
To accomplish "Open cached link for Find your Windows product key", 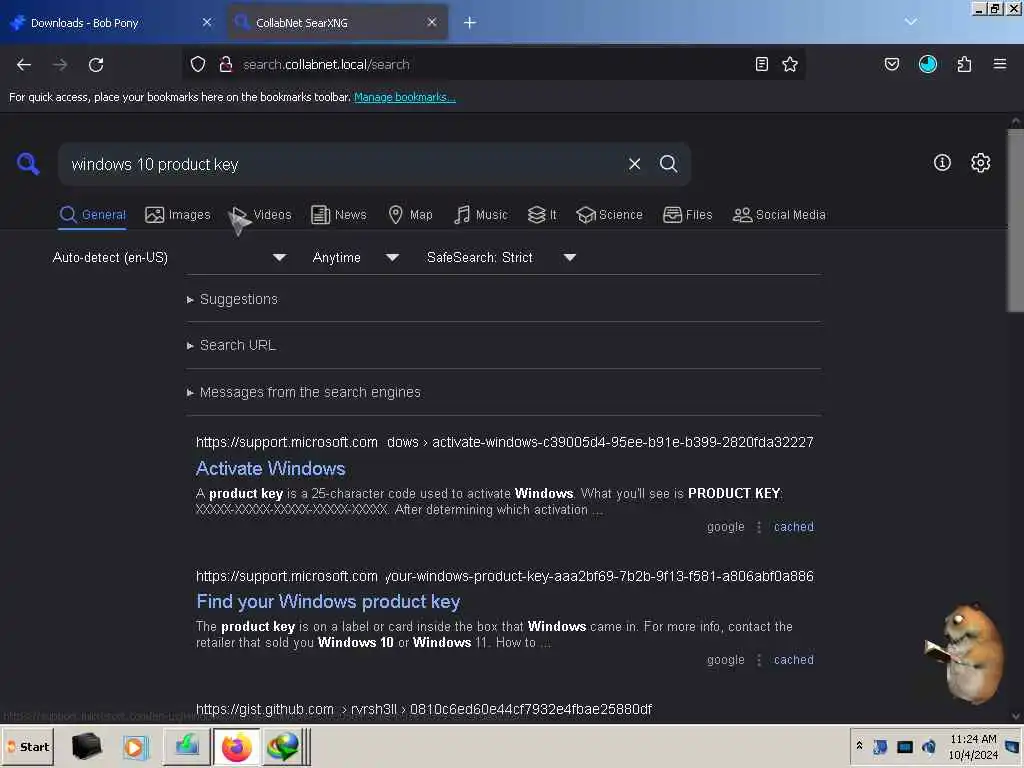I will tap(793, 660).
